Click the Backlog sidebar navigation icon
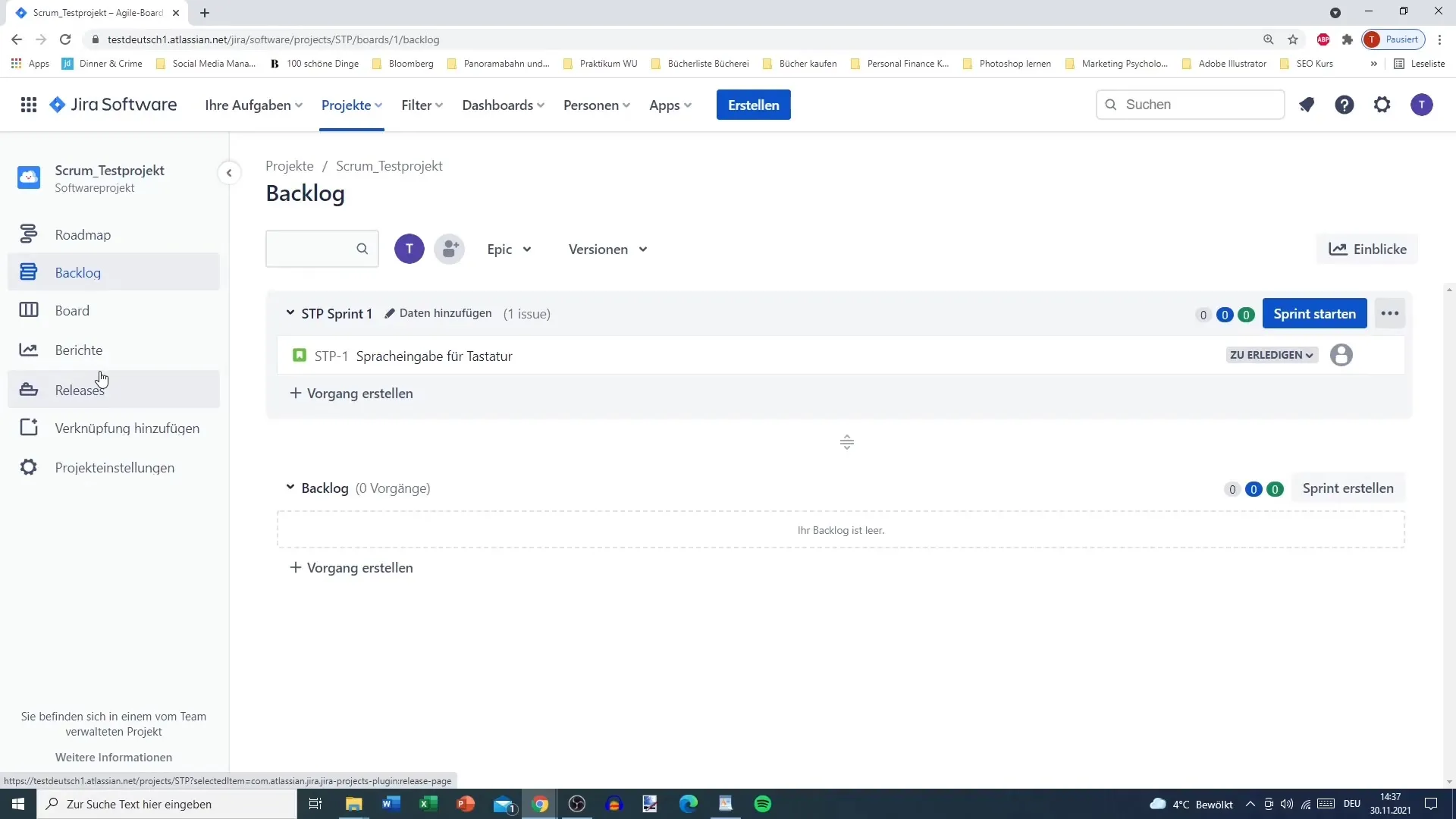 pos(27,272)
